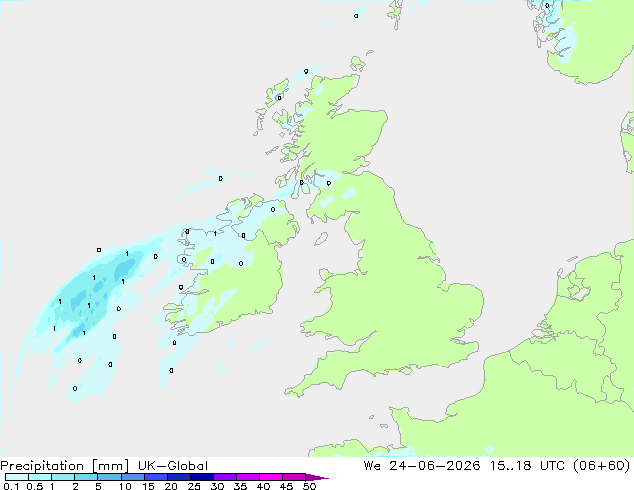Click the date text '24-06-2026'
This screenshot has width=634, height=490.
pyautogui.click(x=435, y=466)
